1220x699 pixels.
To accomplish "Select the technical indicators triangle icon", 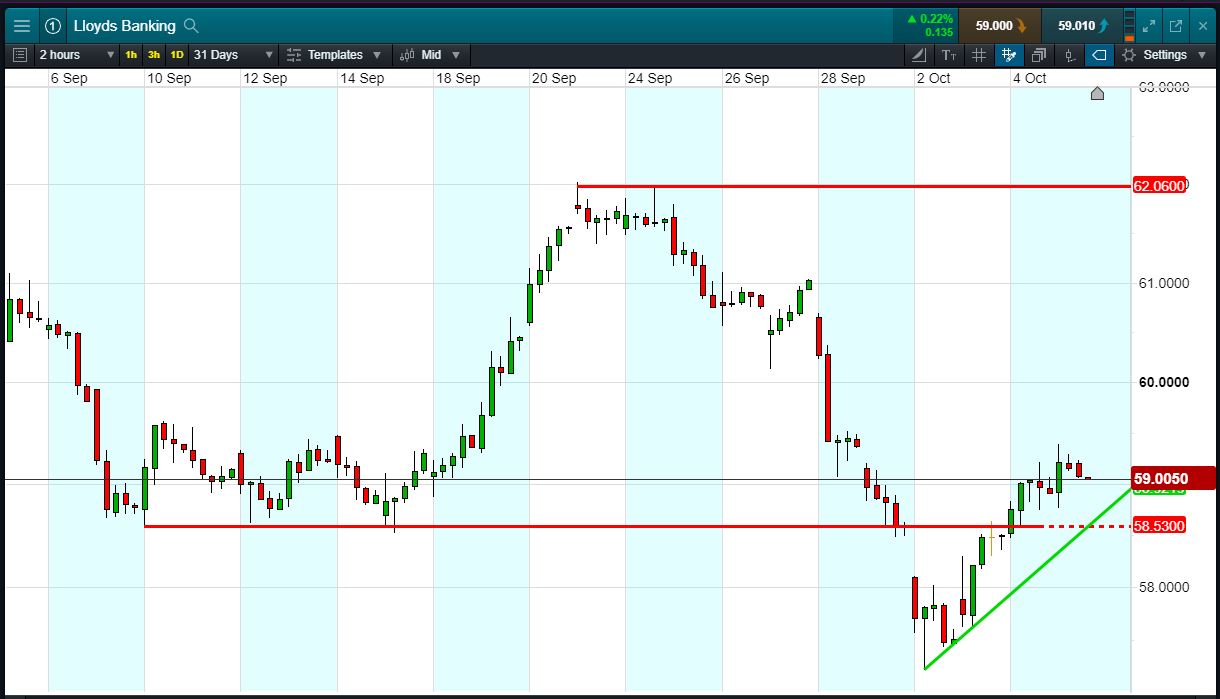I will click(920, 55).
